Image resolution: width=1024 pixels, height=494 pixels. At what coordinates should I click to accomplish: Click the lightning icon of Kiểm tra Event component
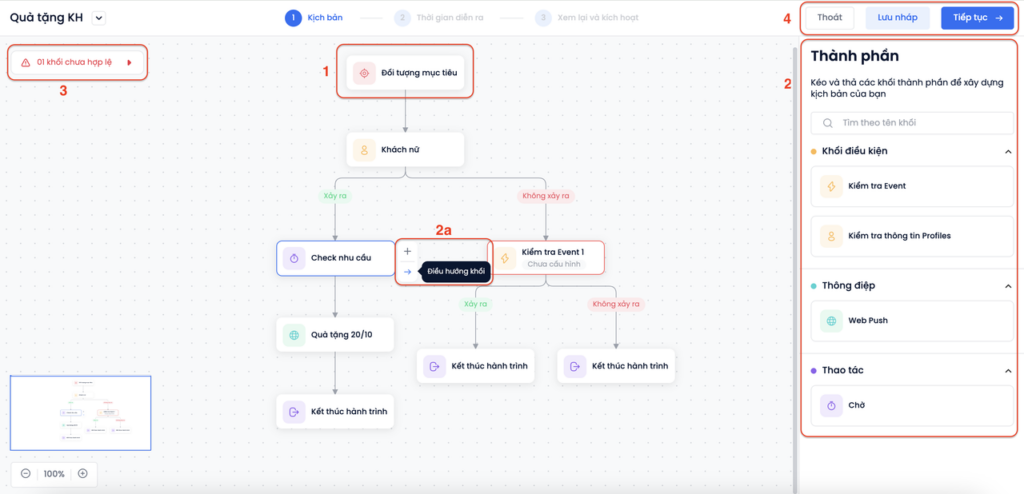831,186
